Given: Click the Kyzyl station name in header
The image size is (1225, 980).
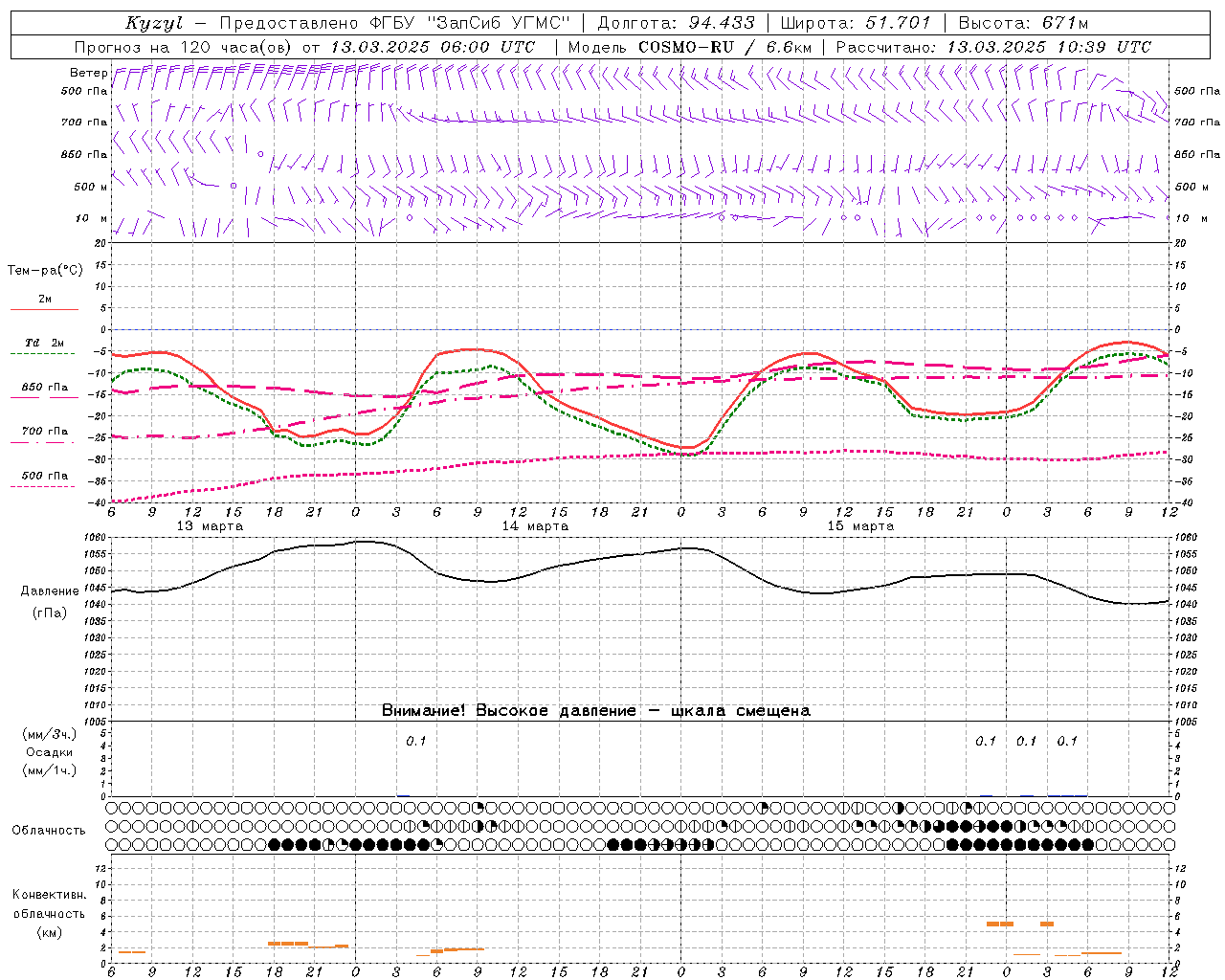Looking at the screenshot, I should pyautogui.click(x=153, y=23).
